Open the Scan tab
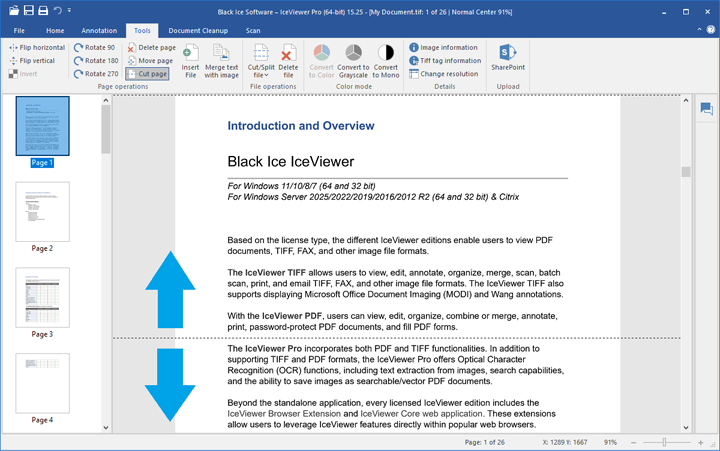 point(253,31)
